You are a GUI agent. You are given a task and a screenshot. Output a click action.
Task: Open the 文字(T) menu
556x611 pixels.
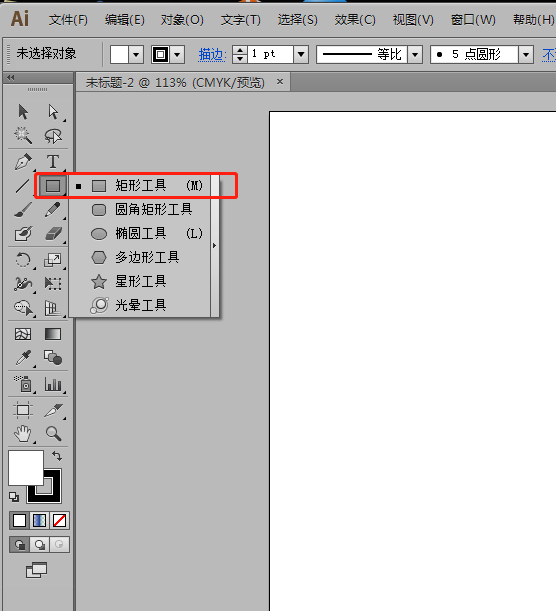point(240,19)
